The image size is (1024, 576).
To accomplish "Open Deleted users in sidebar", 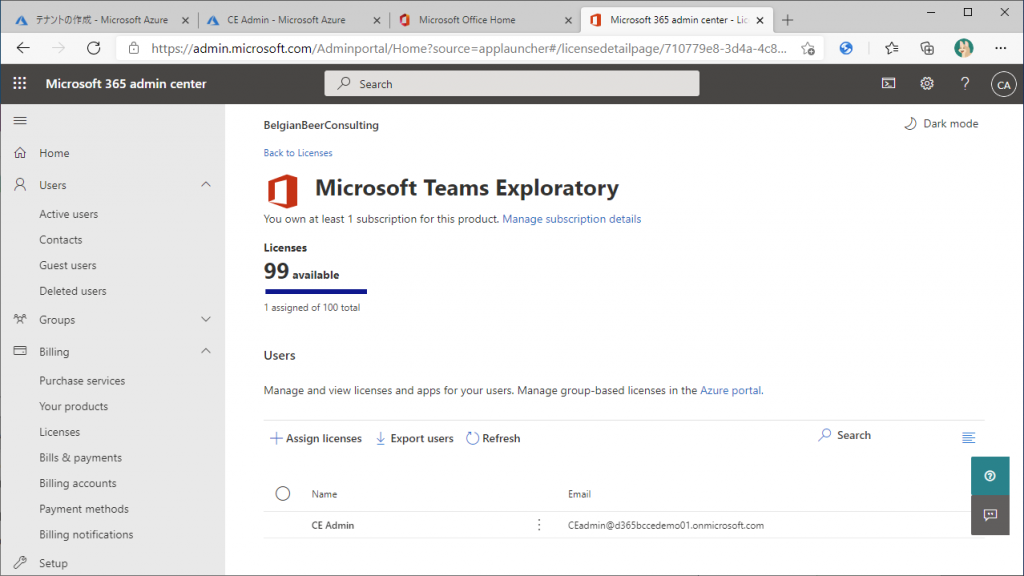I will click(72, 291).
